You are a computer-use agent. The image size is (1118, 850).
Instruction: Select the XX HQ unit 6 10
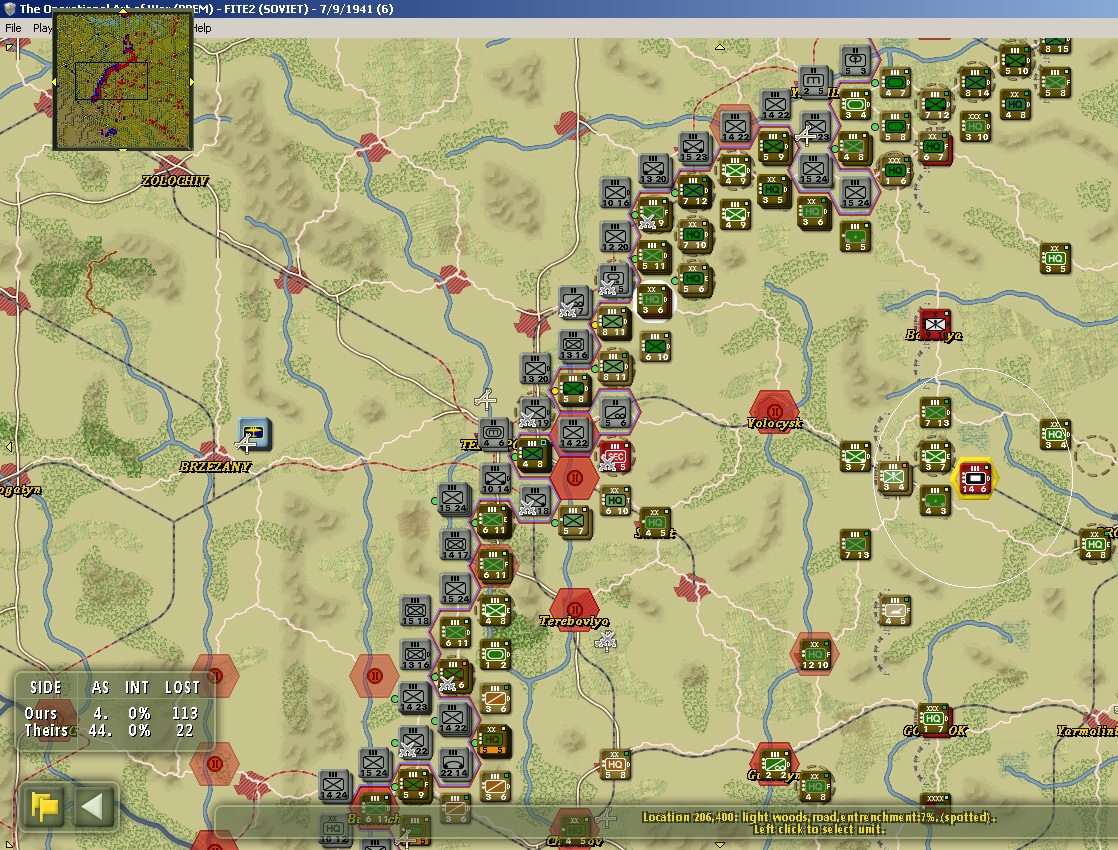click(615, 501)
